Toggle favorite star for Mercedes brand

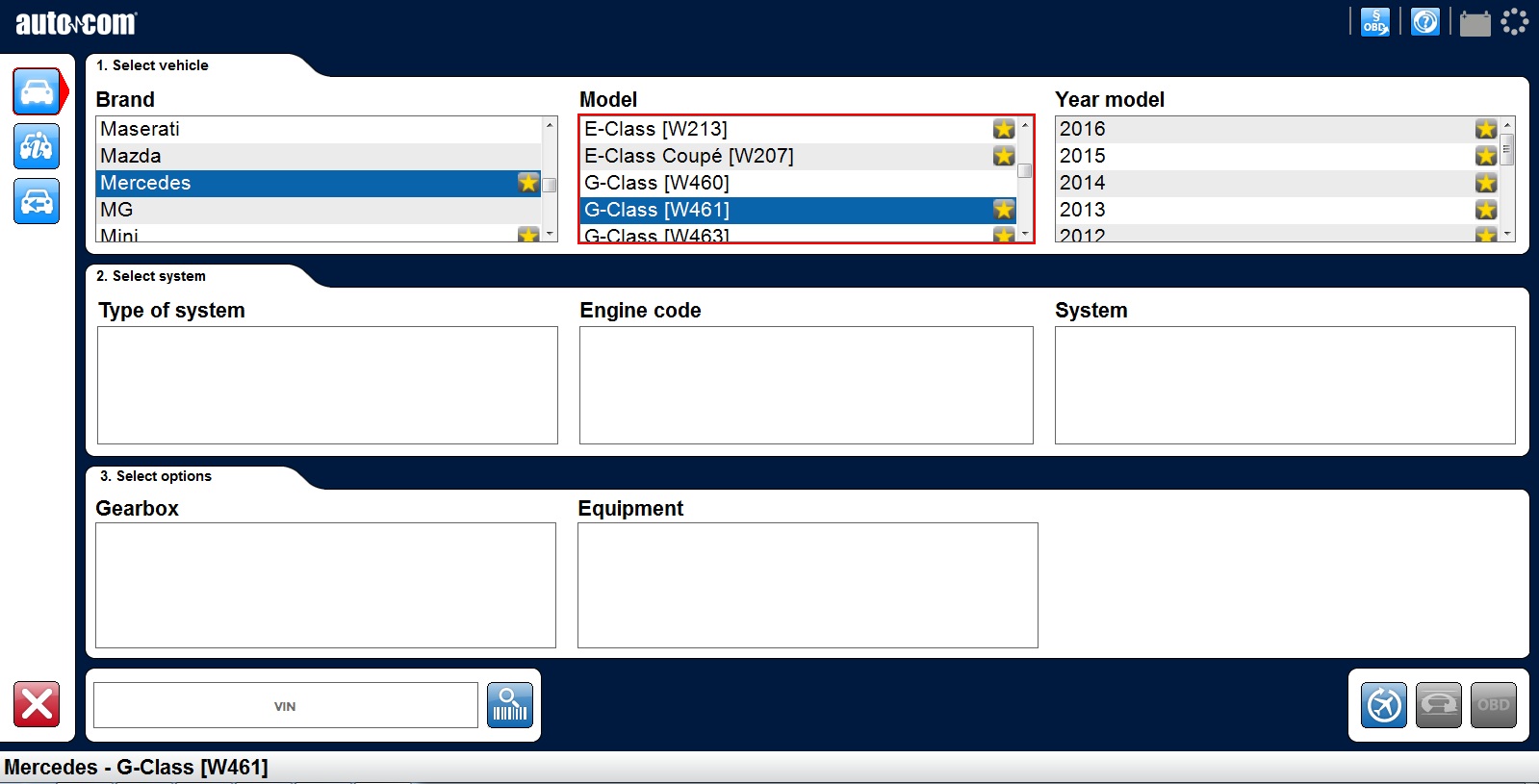527,183
